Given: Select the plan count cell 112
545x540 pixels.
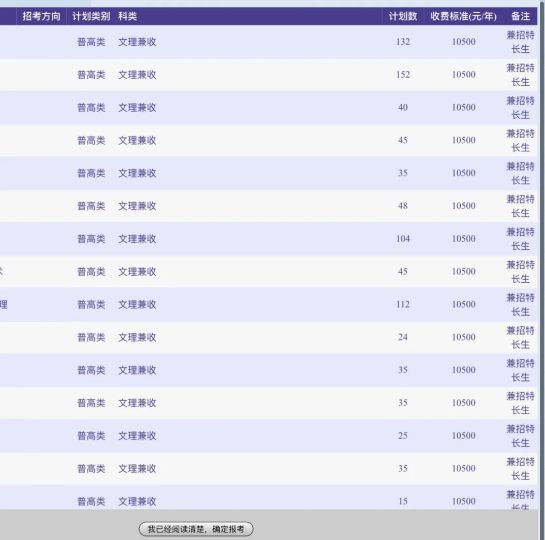Looking at the screenshot, I should [x=403, y=304].
